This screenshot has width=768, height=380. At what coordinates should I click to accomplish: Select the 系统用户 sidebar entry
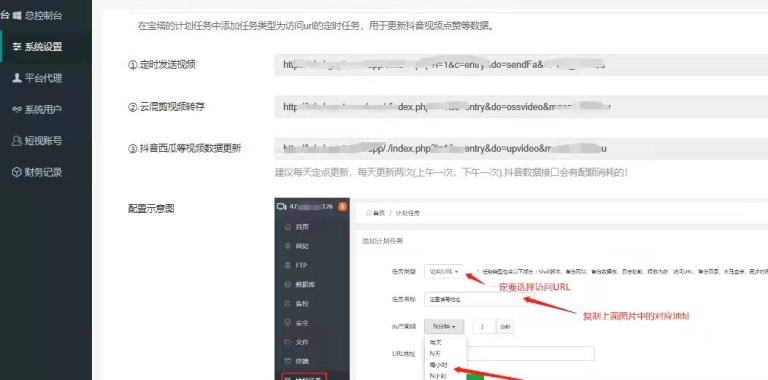[37, 109]
